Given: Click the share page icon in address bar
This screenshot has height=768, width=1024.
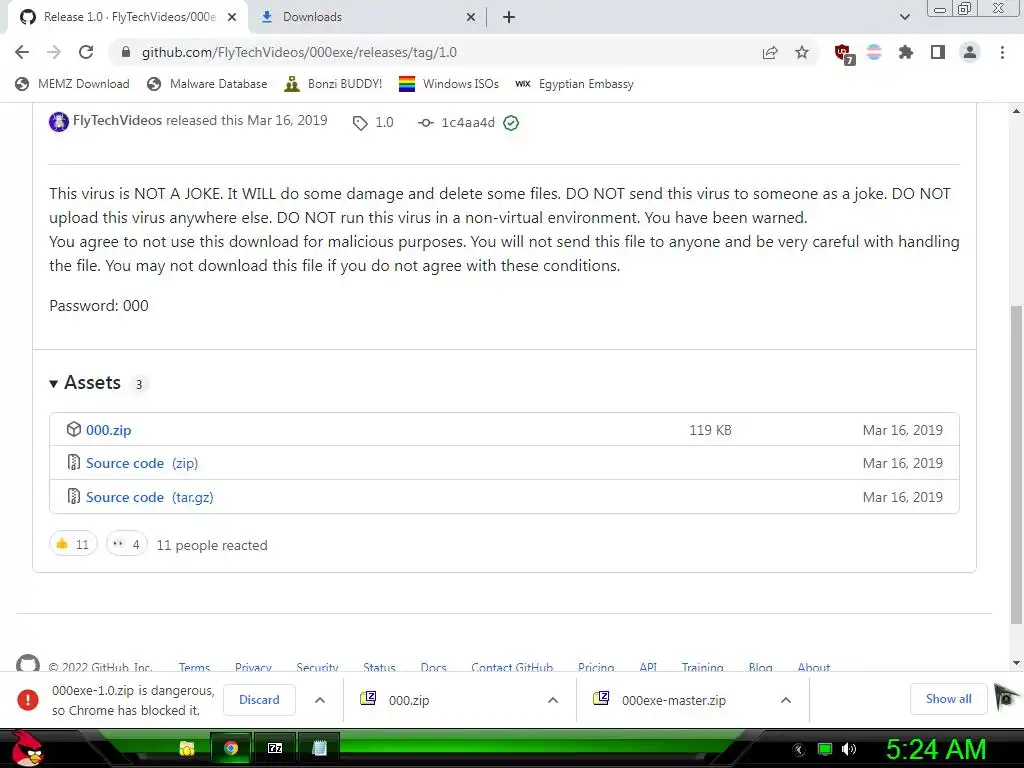Looking at the screenshot, I should (770, 52).
